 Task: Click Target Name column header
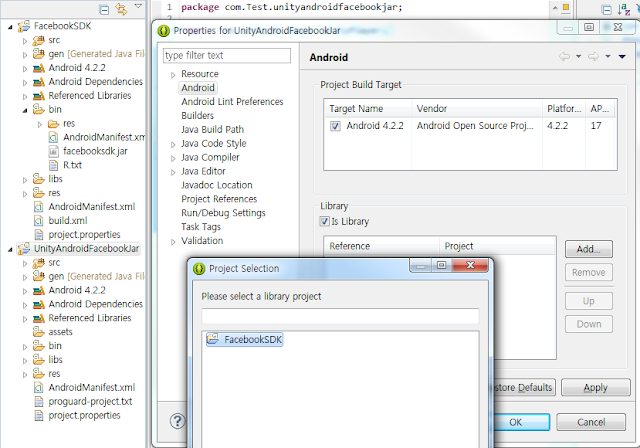(x=369, y=109)
